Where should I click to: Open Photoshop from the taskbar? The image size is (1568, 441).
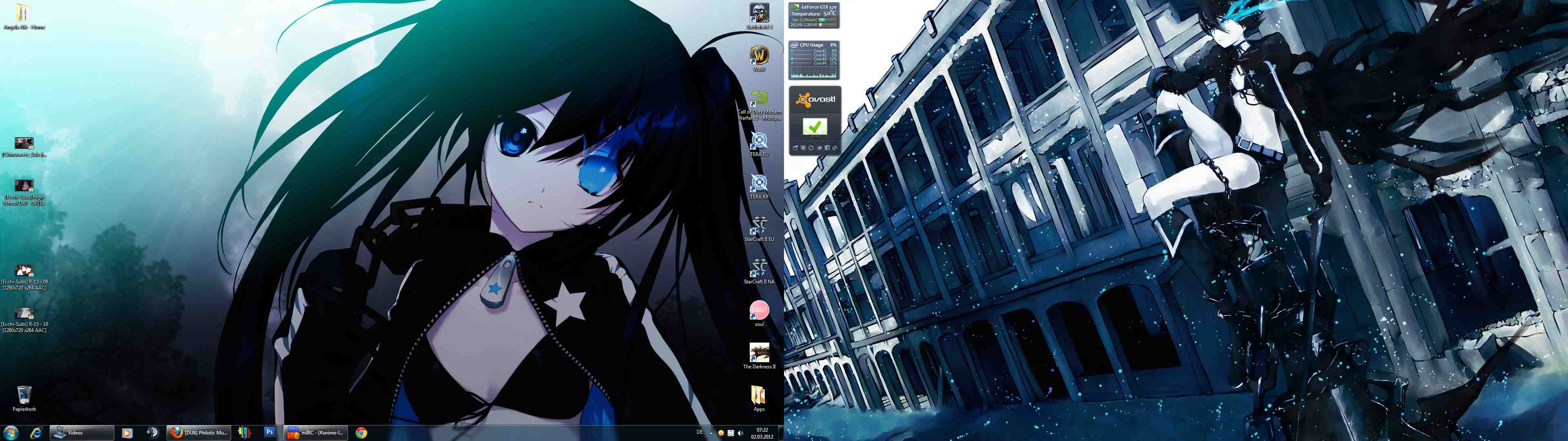point(269,432)
